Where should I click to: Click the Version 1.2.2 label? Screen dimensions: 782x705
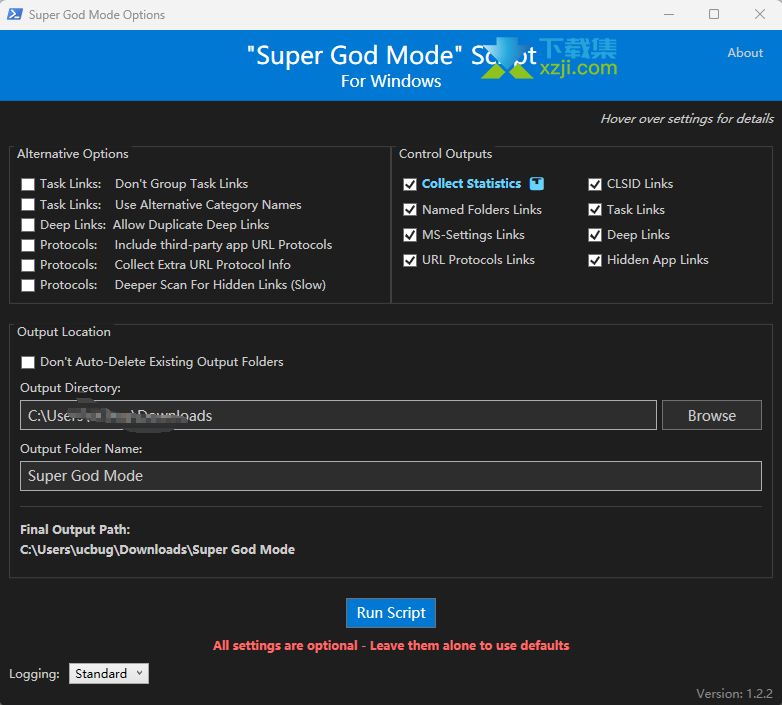(x=734, y=694)
